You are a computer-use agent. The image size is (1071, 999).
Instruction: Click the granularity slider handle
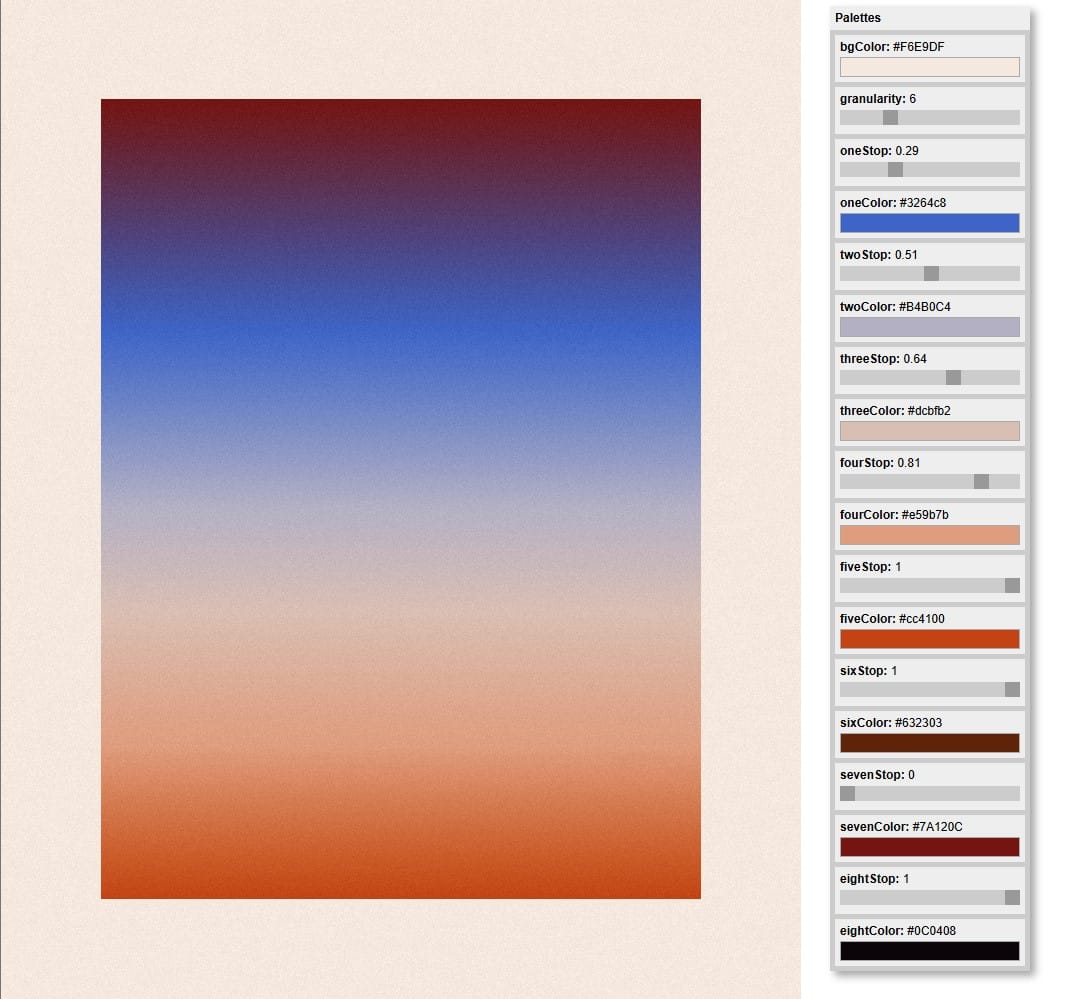point(890,117)
